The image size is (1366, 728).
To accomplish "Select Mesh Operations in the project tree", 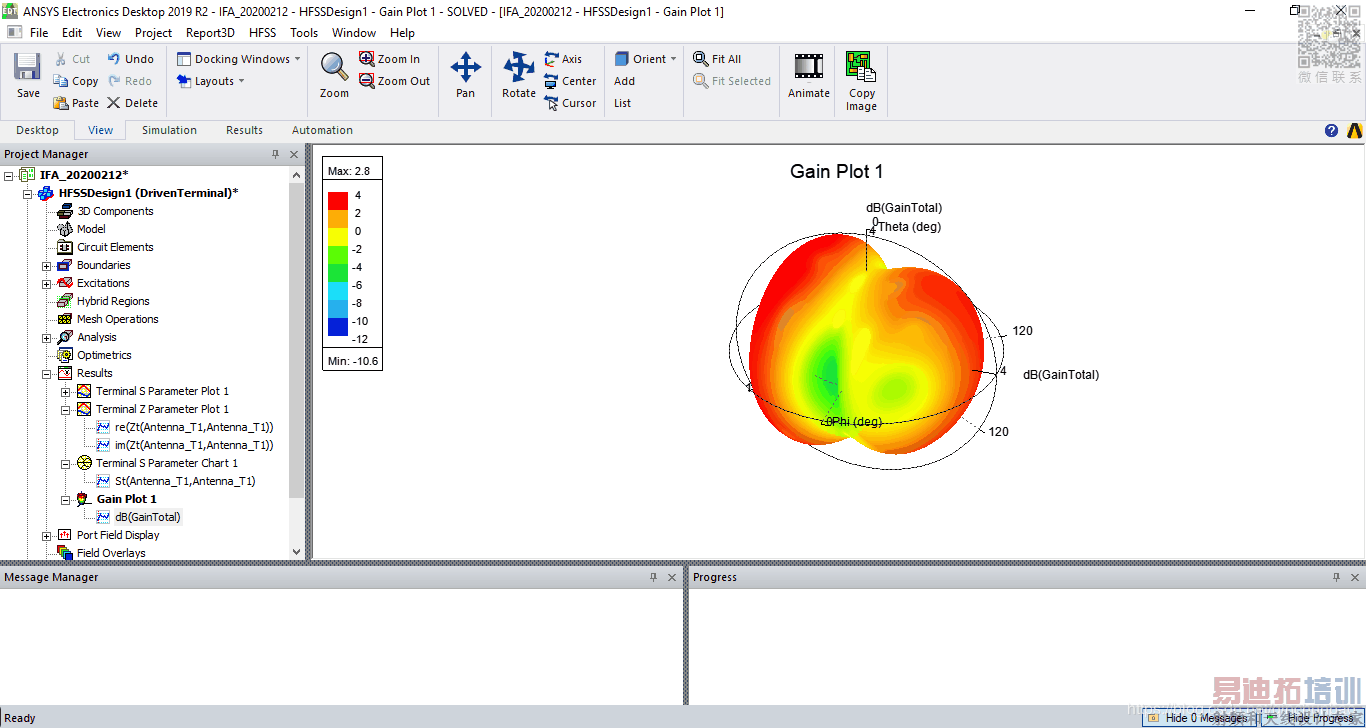I will pyautogui.click(x=118, y=319).
